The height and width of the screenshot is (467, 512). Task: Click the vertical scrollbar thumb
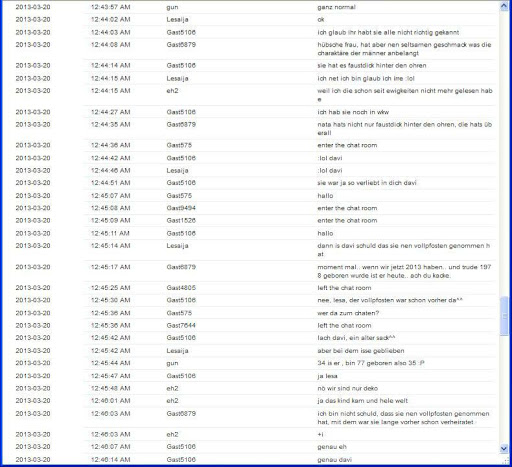504,316
